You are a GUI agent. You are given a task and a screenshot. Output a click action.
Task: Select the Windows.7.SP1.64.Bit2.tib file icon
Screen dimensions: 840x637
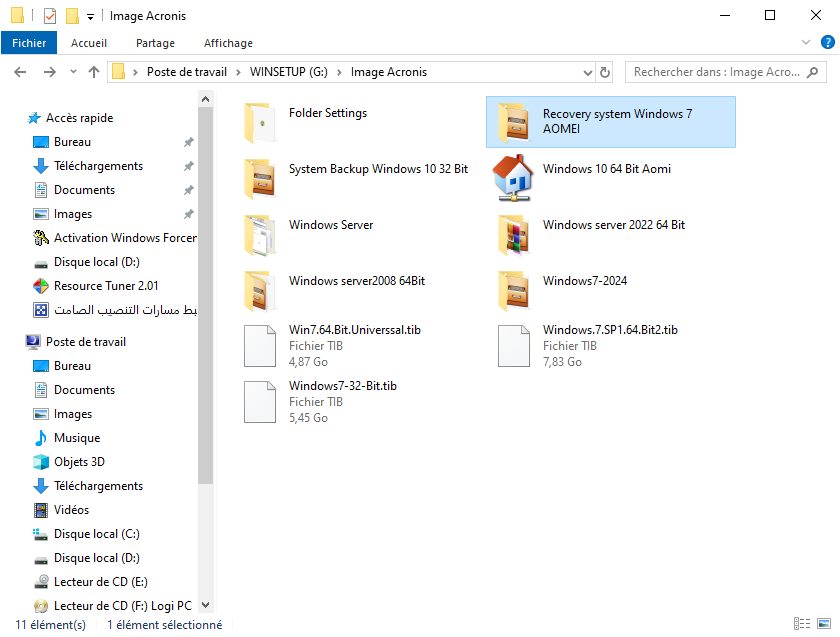pyautogui.click(x=514, y=346)
